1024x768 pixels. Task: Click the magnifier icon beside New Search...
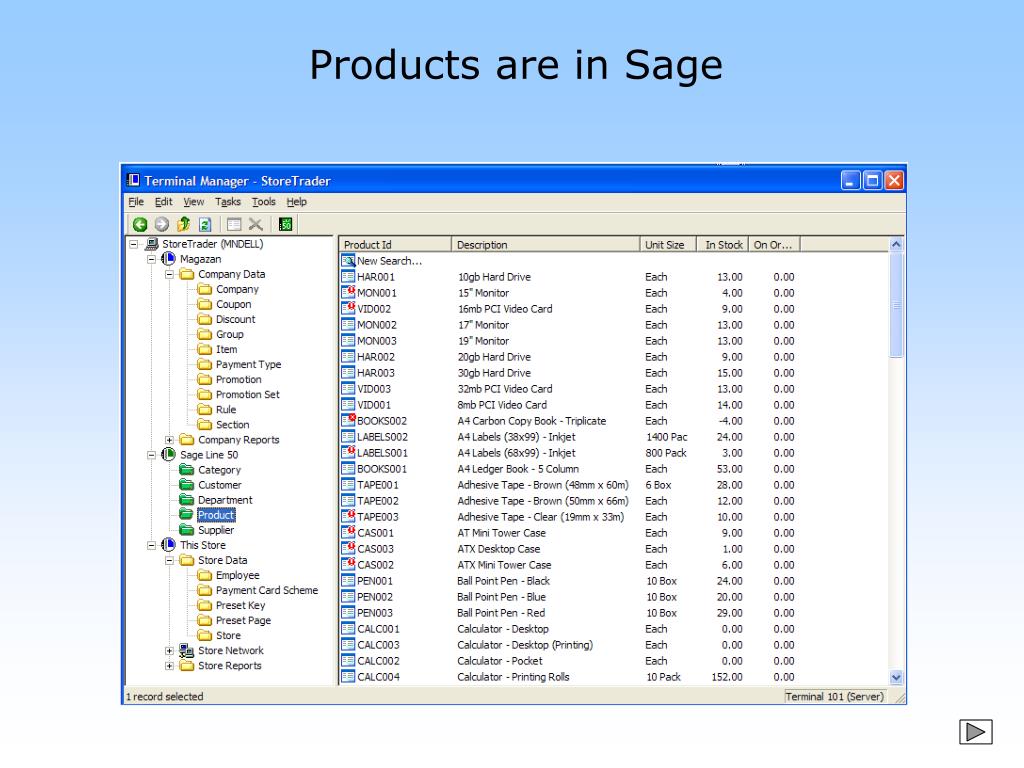click(x=348, y=261)
